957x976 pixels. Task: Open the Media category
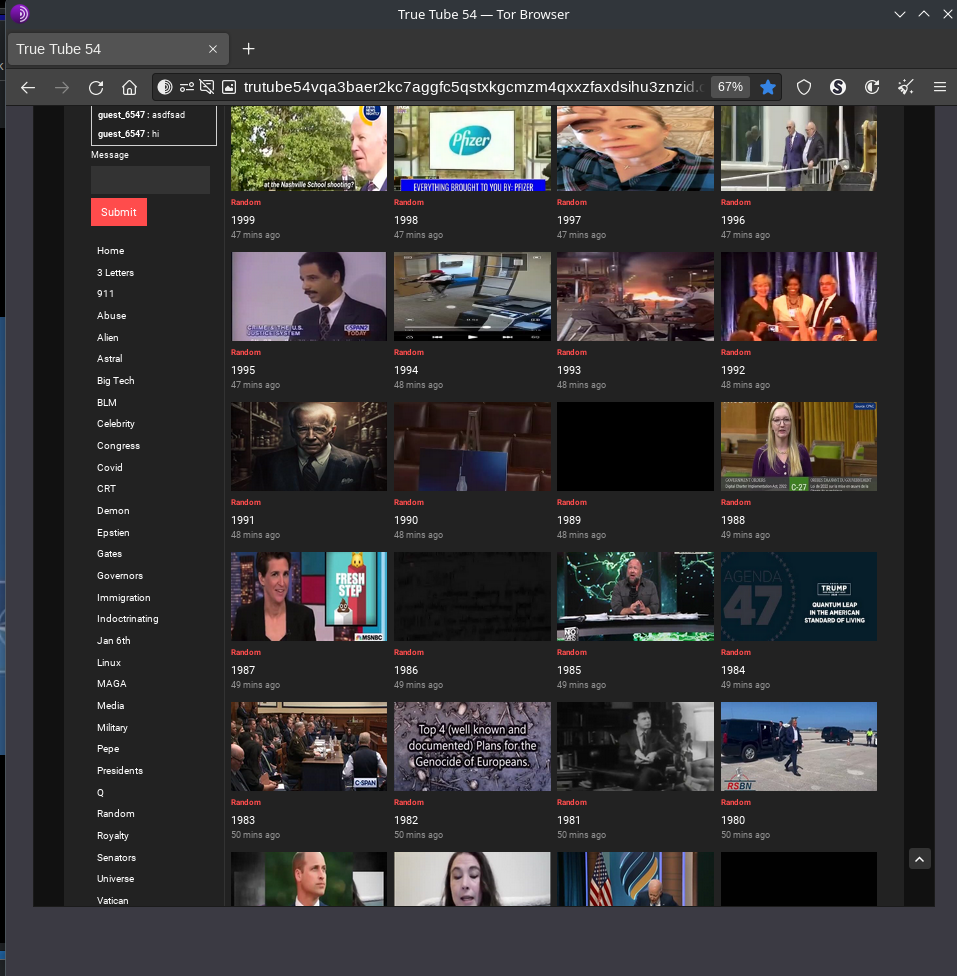(x=110, y=706)
